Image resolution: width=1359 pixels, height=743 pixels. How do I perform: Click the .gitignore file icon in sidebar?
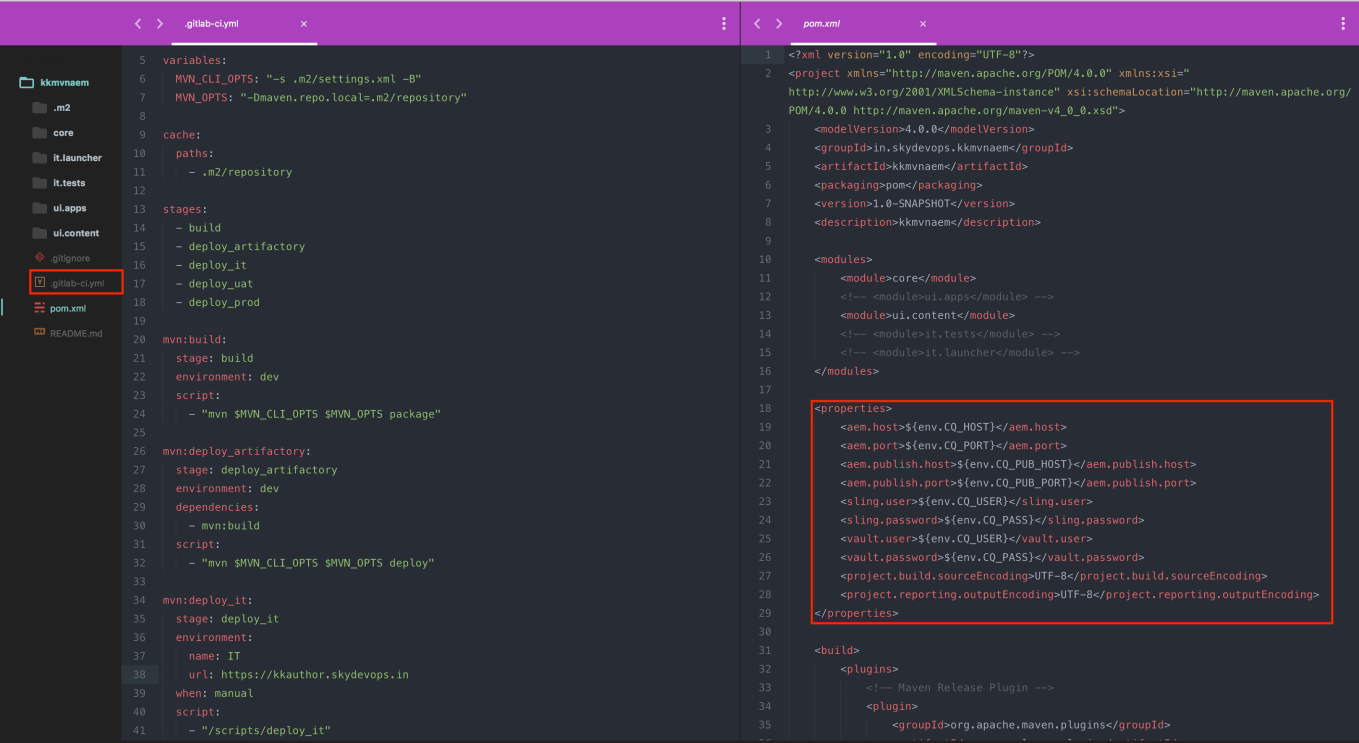pyautogui.click(x=40, y=257)
